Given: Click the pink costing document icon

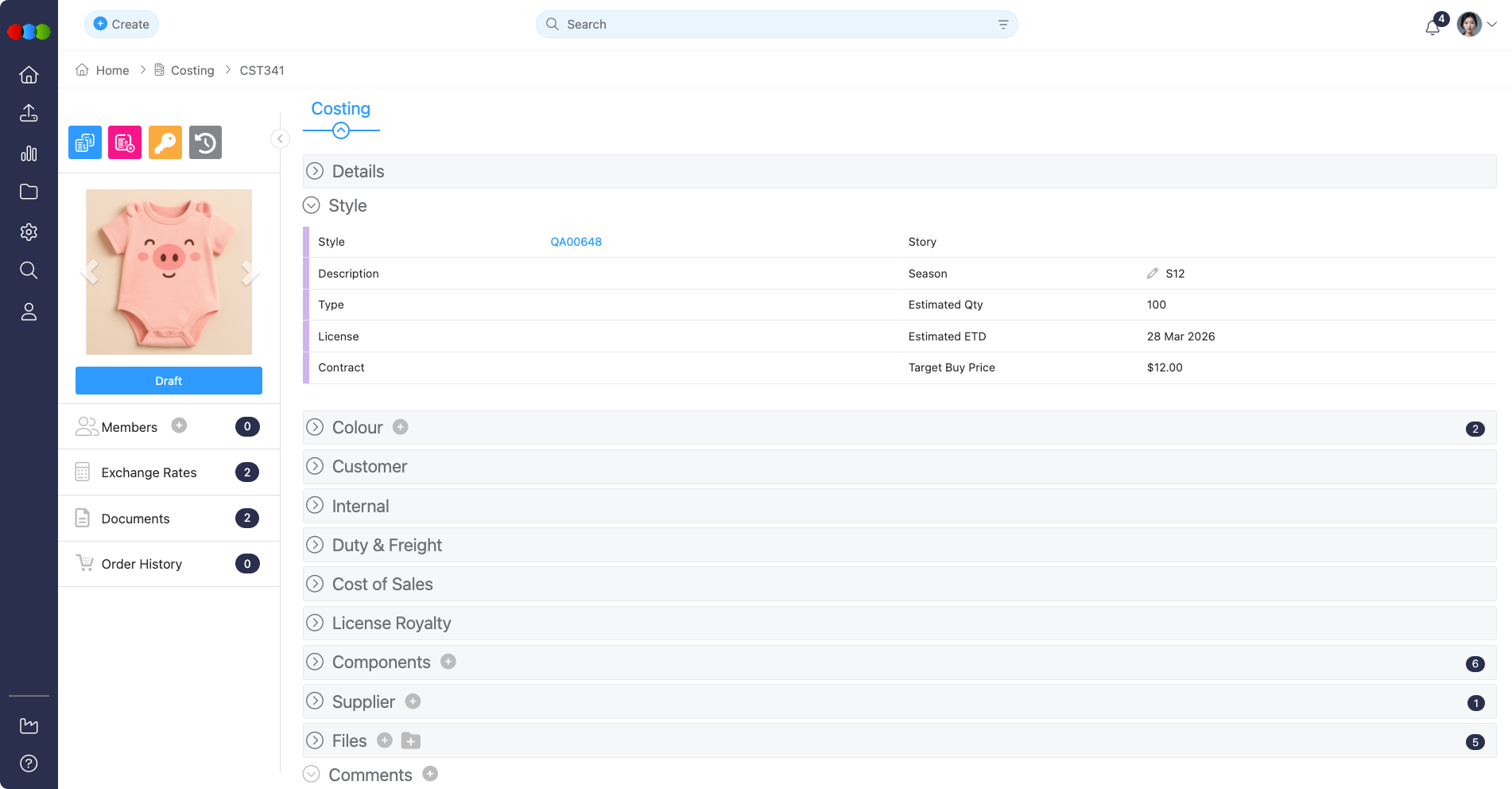Looking at the screenshot, I should pos(125,142).
